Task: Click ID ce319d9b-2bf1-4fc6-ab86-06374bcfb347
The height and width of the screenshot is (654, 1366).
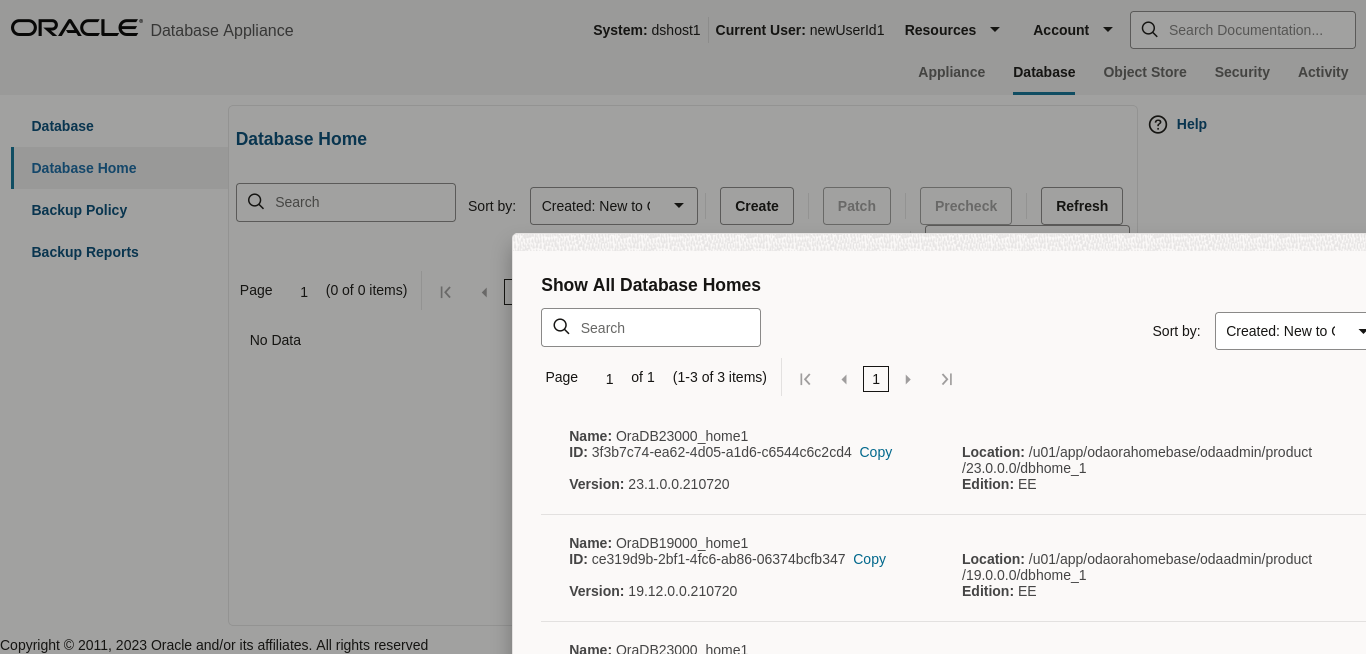Action: tap(719, 559)
